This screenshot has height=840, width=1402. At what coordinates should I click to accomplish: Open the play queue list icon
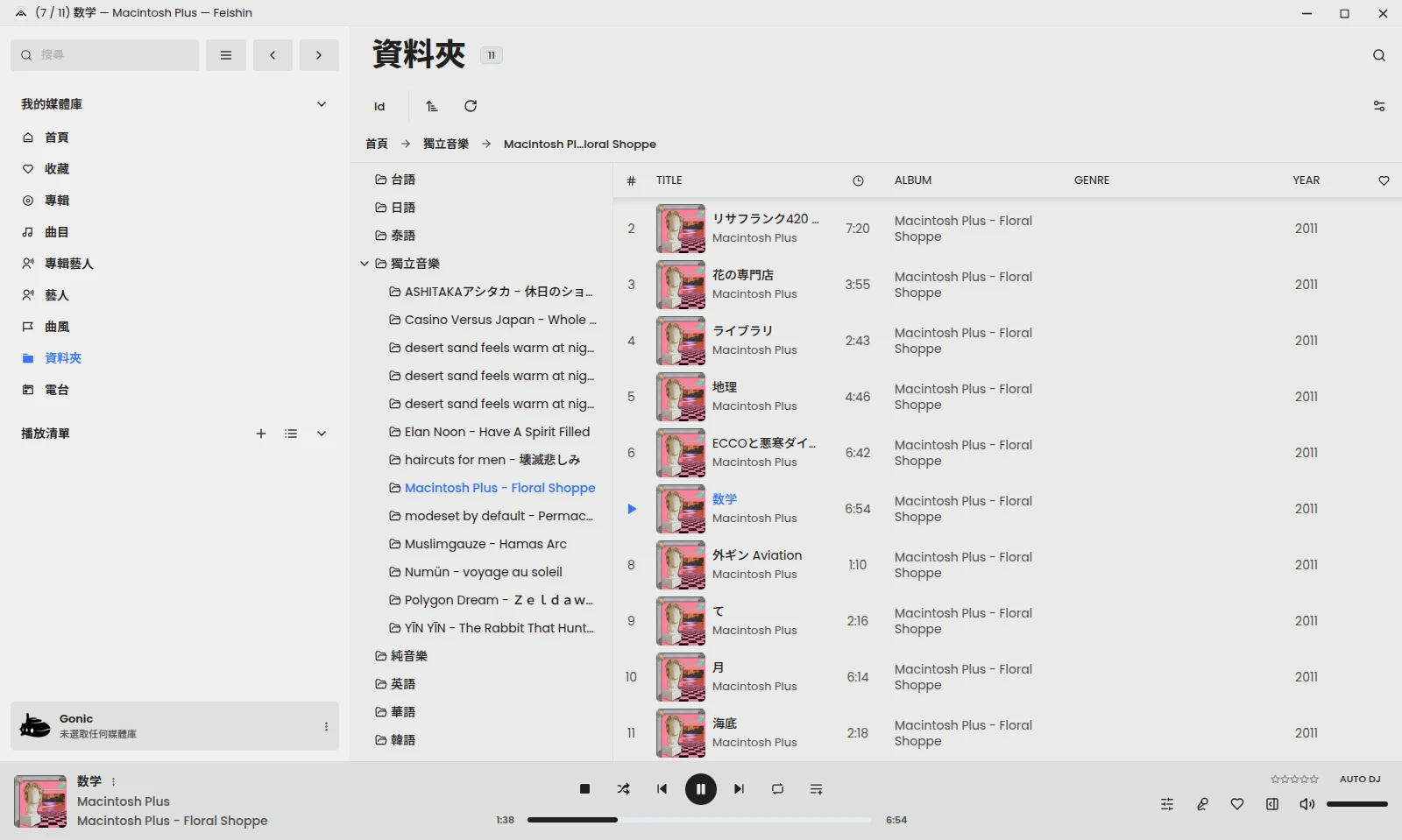(816, 789)
